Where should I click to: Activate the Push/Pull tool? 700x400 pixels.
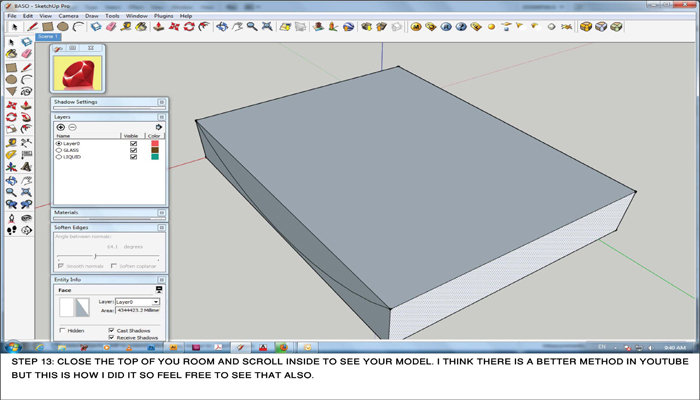coord(158,27)
